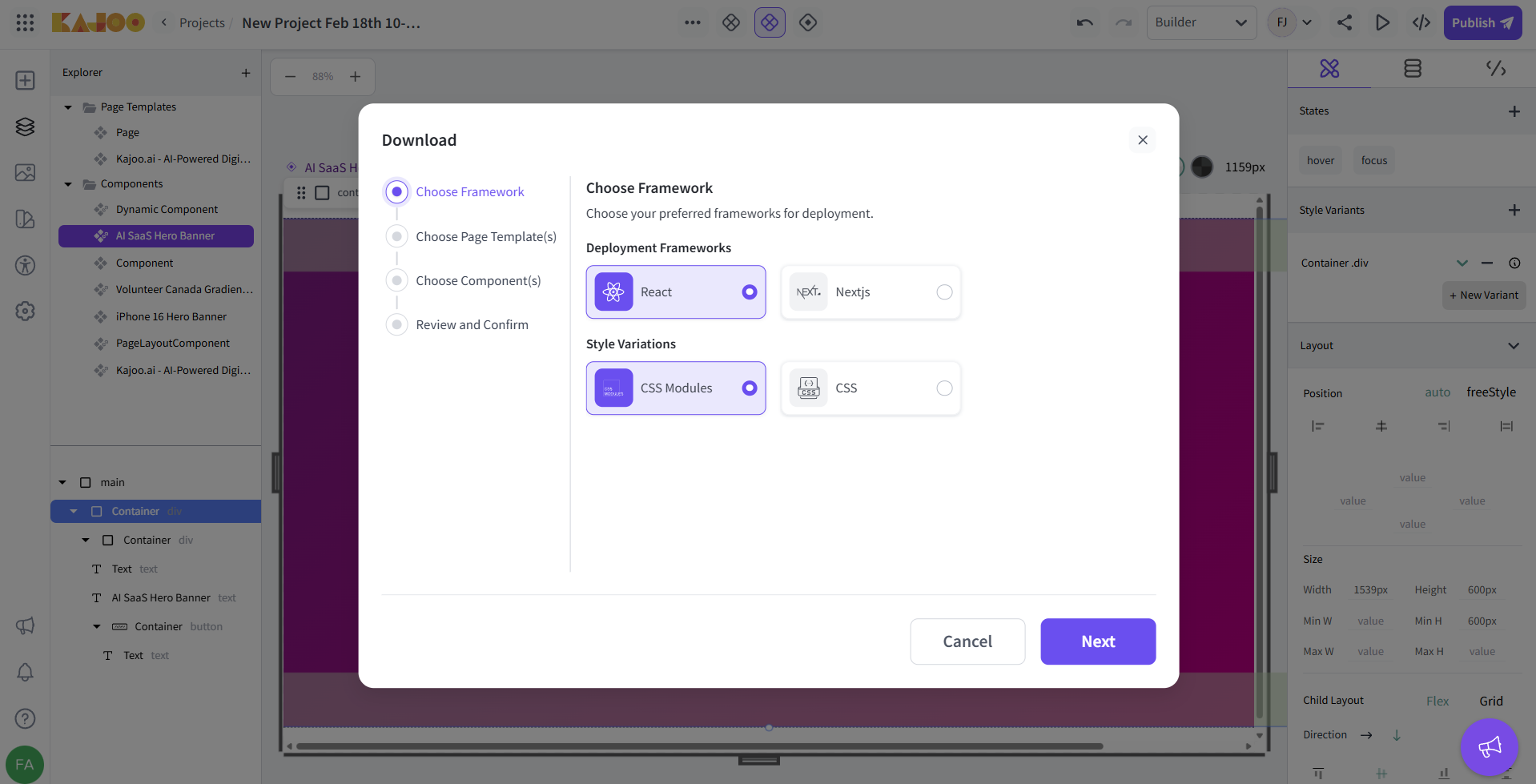
Task: Click the Next button
Action: (1098, 641)
